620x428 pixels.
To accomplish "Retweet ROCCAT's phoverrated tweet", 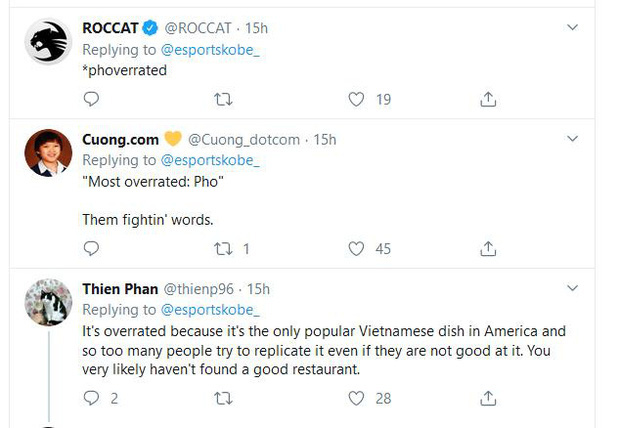I will 223,99.
